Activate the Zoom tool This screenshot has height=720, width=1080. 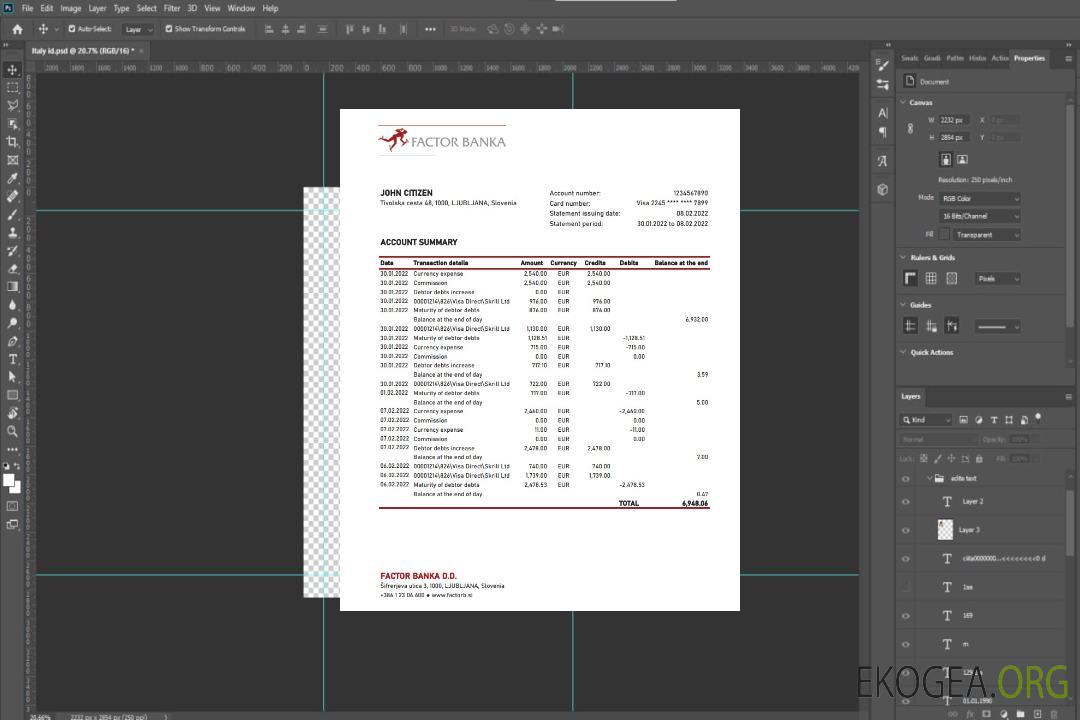[12, 431]
